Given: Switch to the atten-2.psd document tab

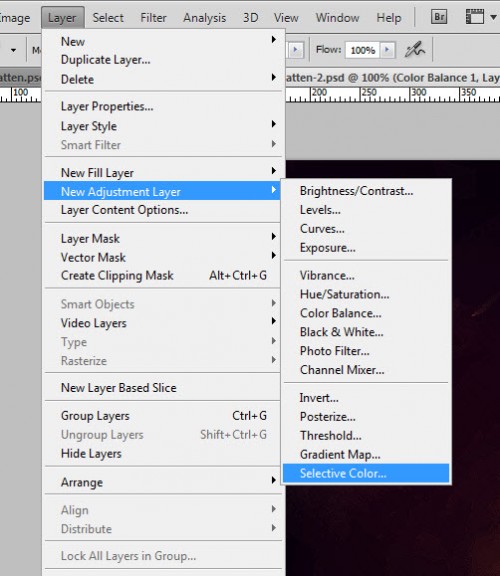Looking at the screenshot, I should 393,78.
